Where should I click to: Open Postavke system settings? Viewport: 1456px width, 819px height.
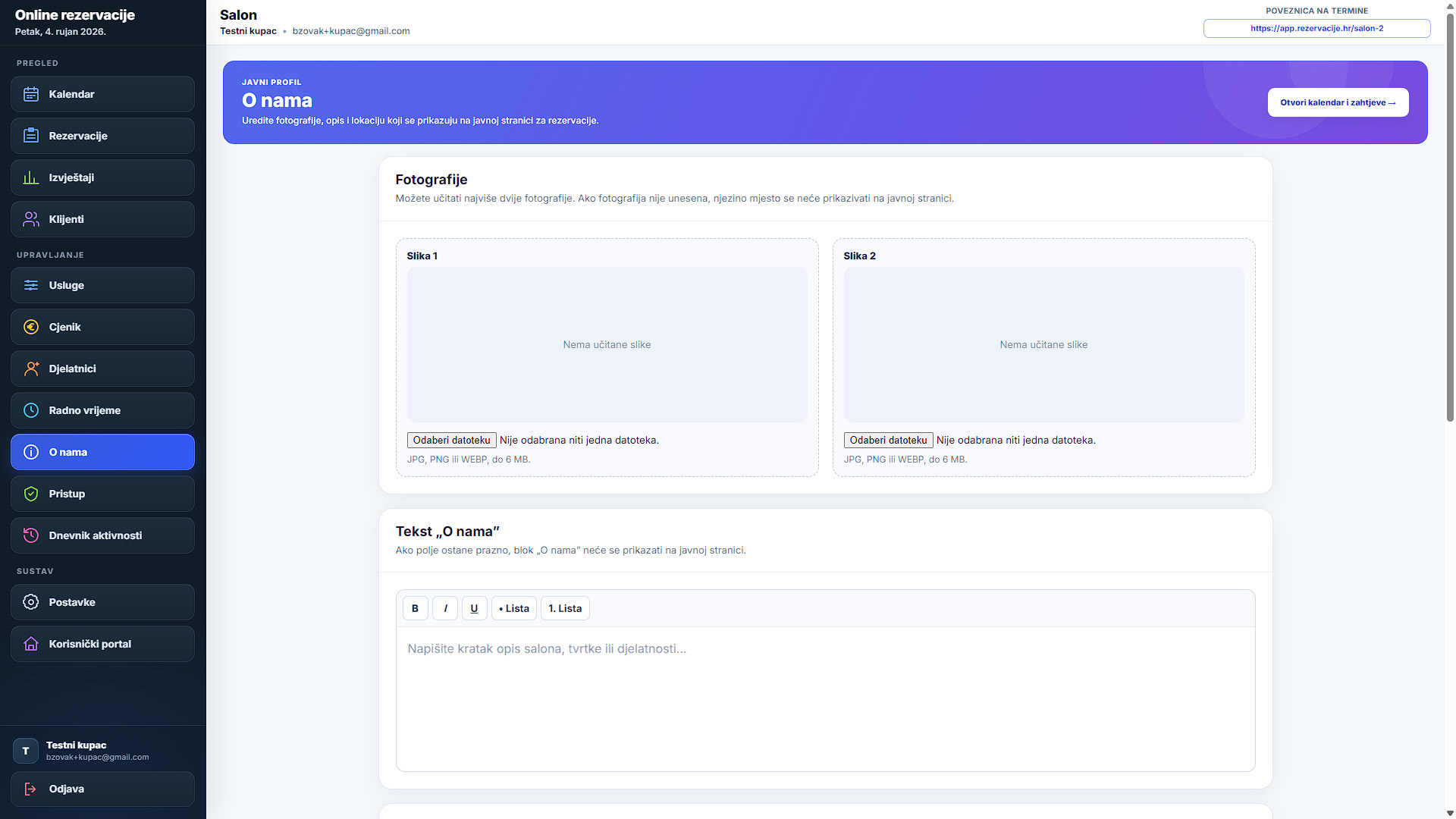tap(102, 602)
